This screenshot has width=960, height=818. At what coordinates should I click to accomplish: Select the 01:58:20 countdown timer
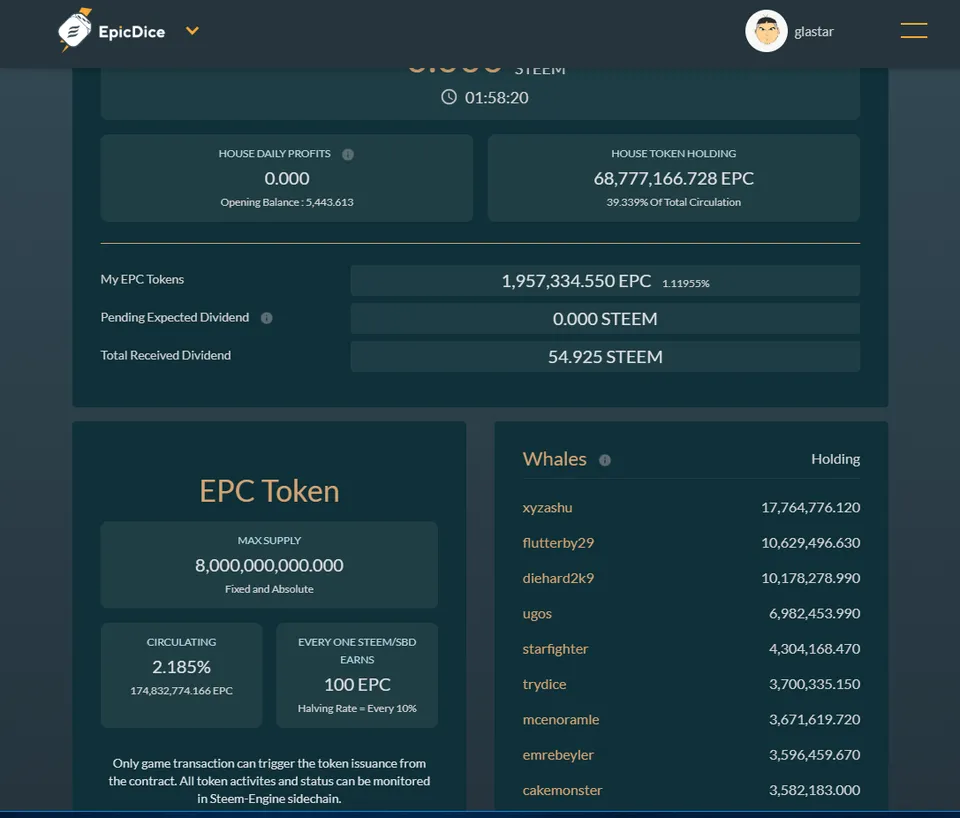497,97
